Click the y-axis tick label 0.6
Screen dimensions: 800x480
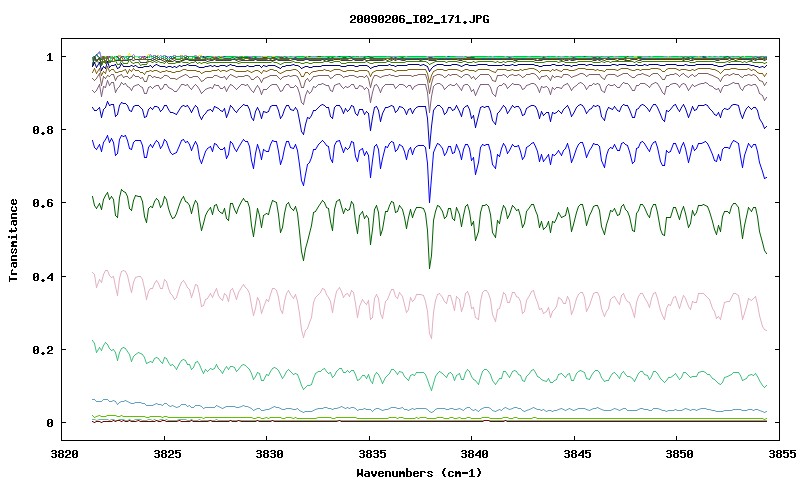[43, 203]
